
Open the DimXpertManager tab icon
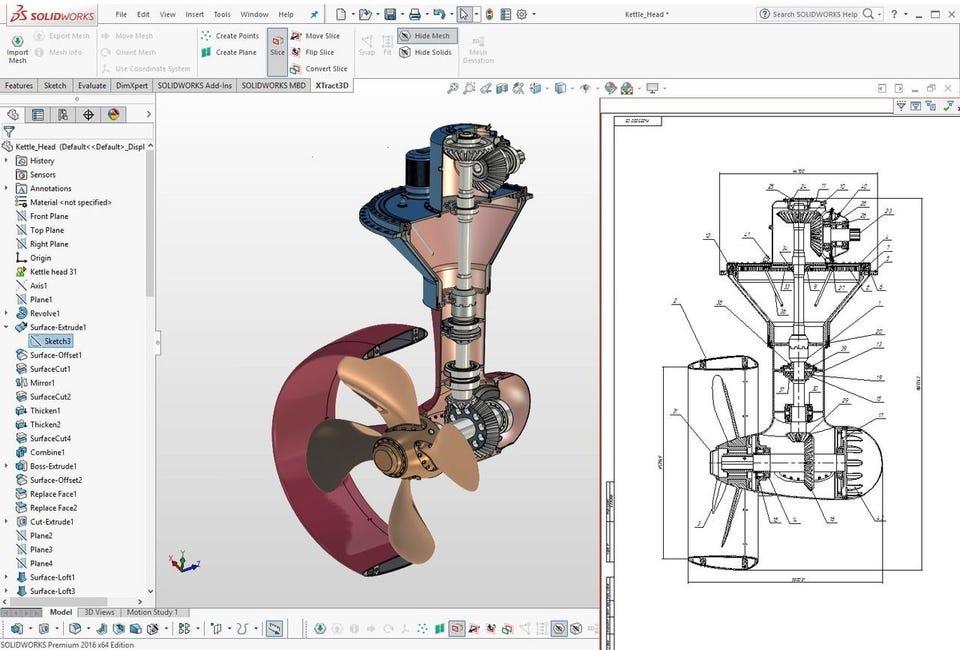pyautogui.click(x=88, y=114)
